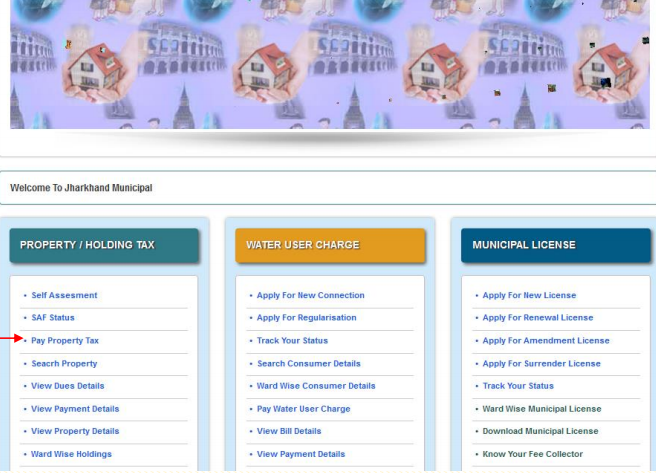The height and width of the screenshot is (473, 656).
Task: View Dues Details under property tax
Action: click(x=67, y=386)
